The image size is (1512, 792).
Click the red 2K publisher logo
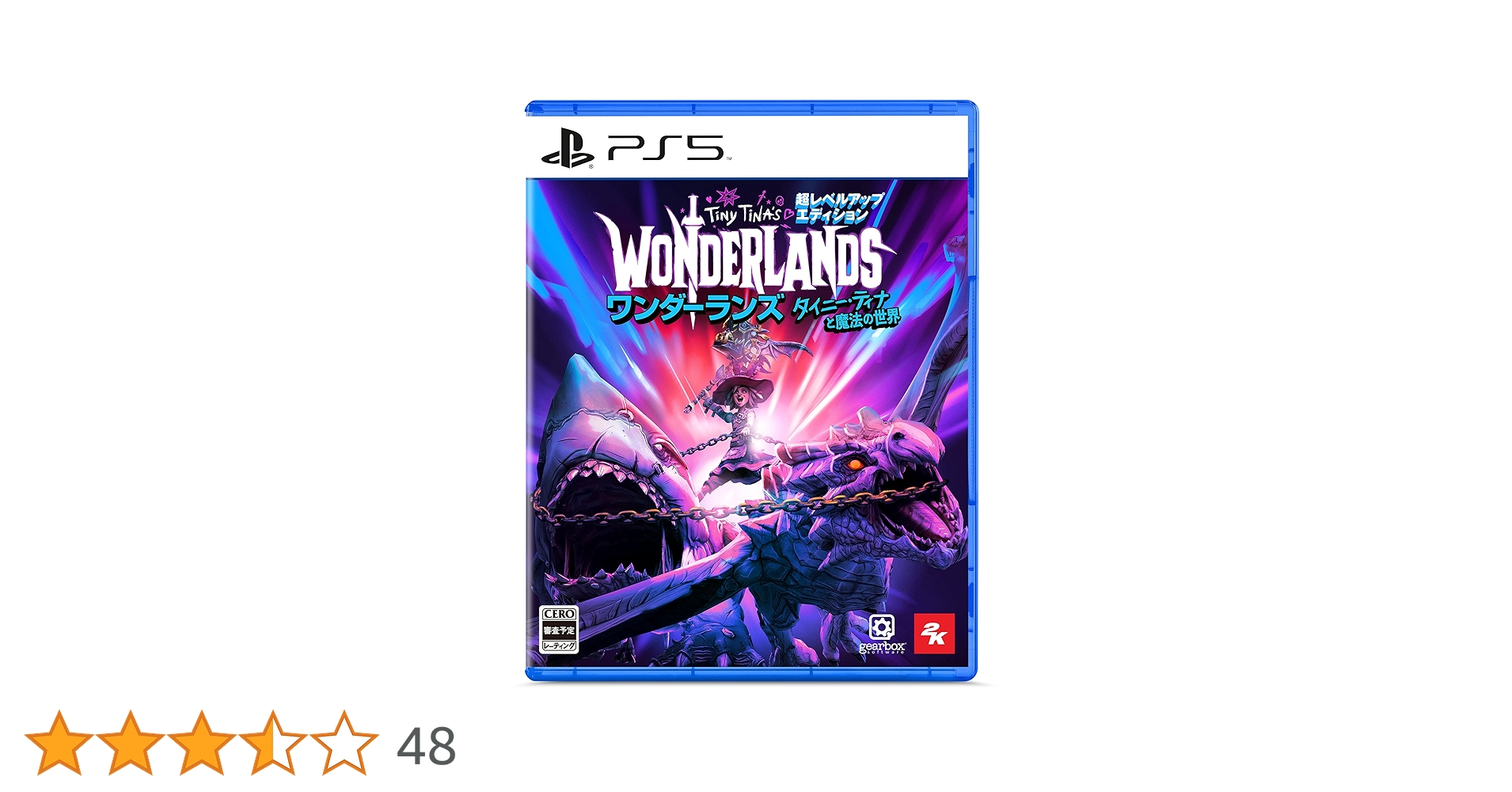click(934, 634)
